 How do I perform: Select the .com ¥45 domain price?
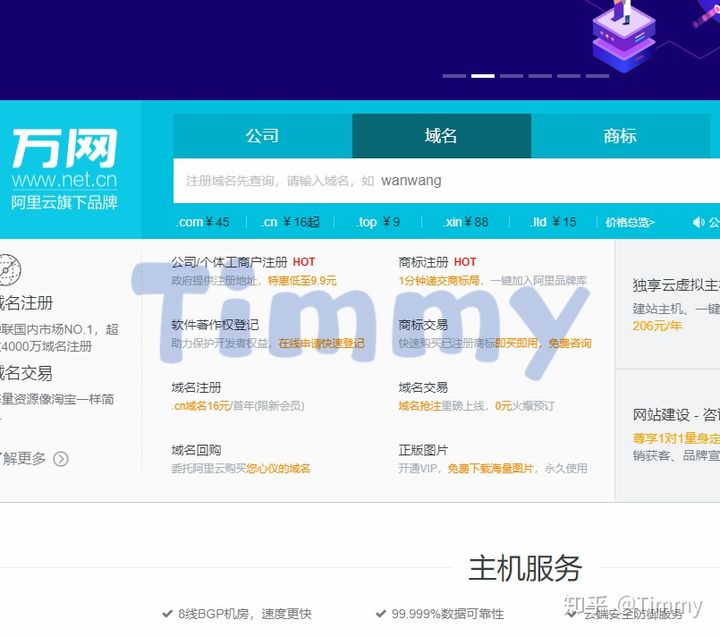tap(203, 222)
